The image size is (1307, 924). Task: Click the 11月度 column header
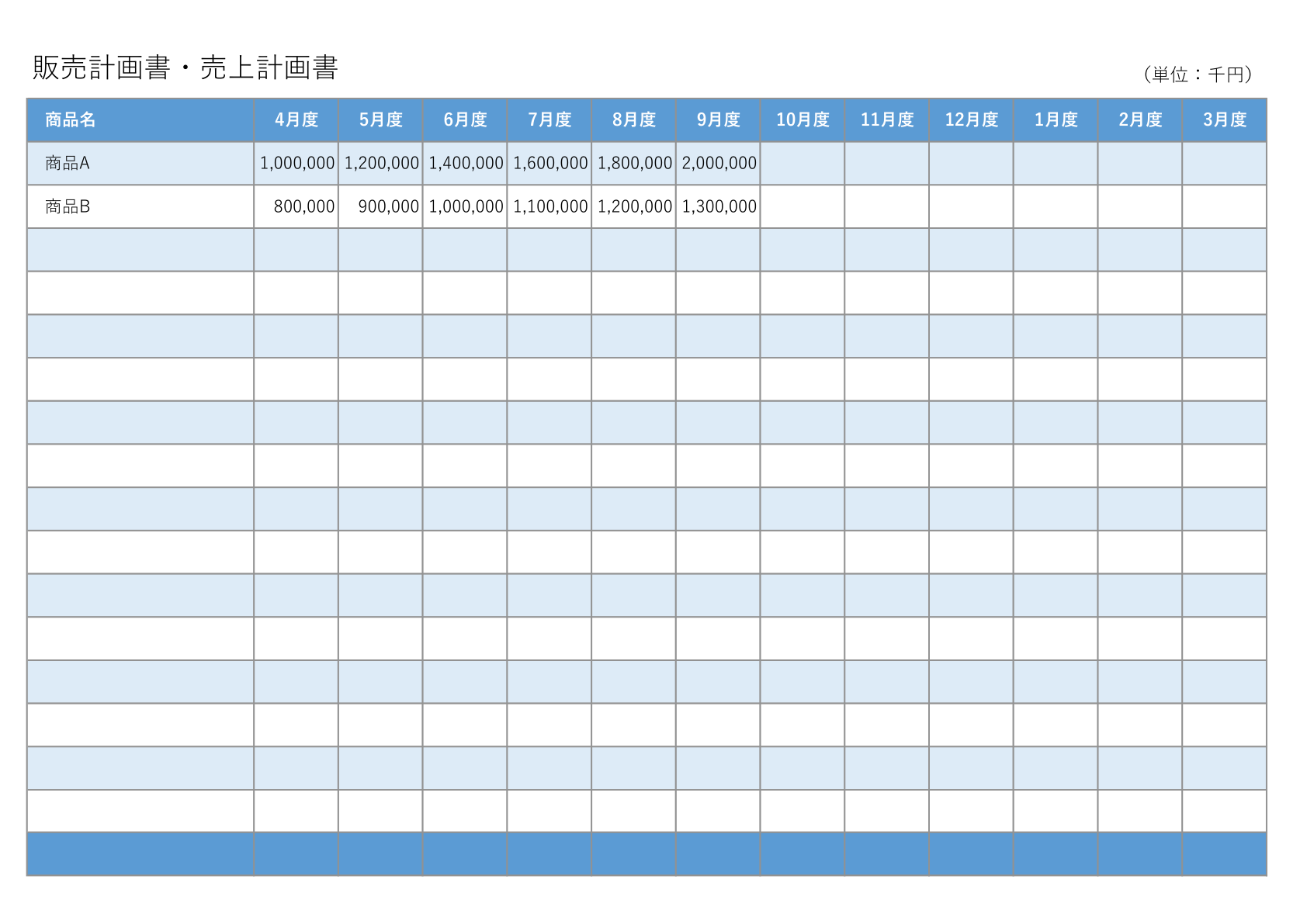(887, 119)
